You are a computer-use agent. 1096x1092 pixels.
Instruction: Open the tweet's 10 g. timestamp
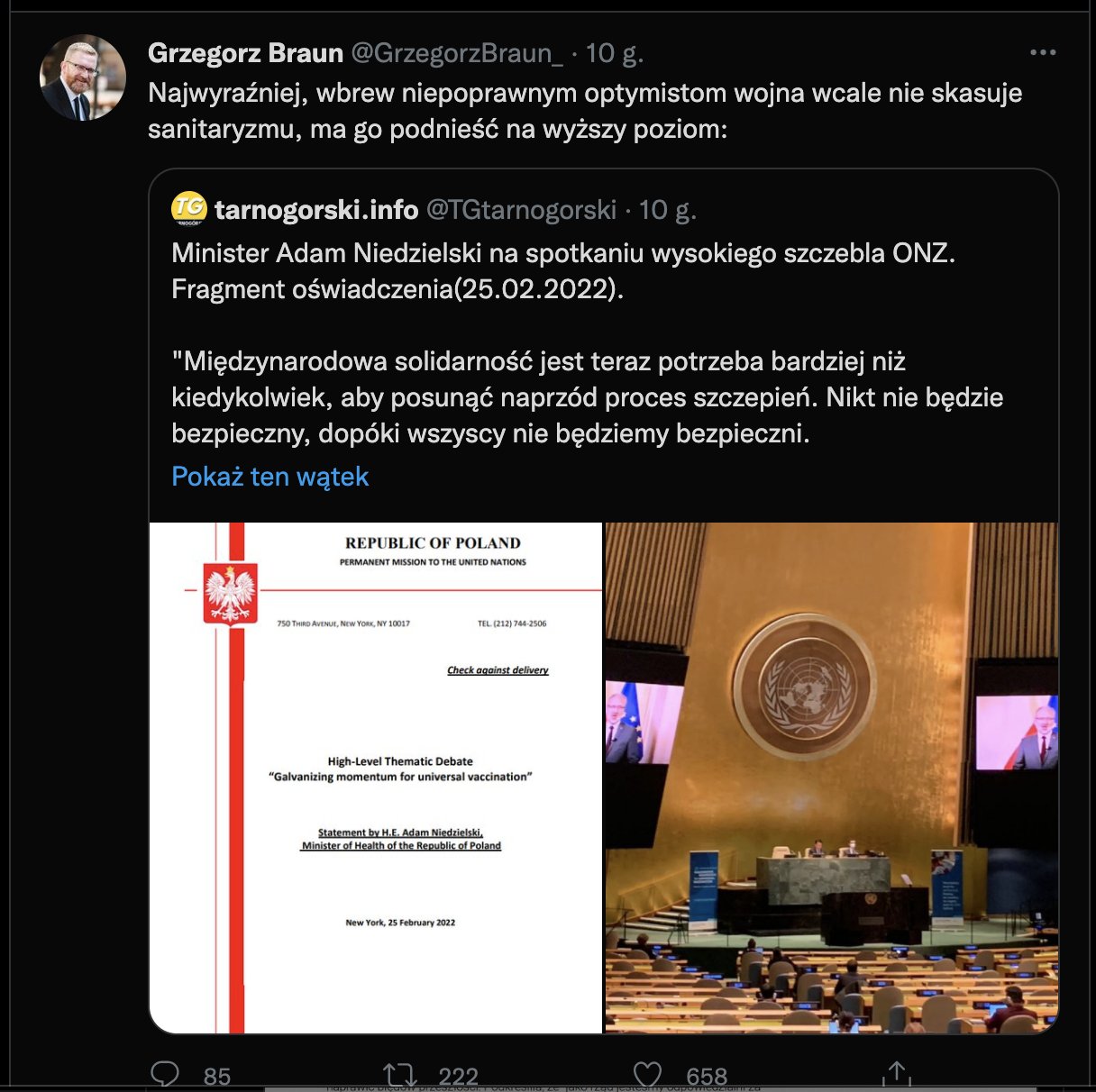coord(615,53)
